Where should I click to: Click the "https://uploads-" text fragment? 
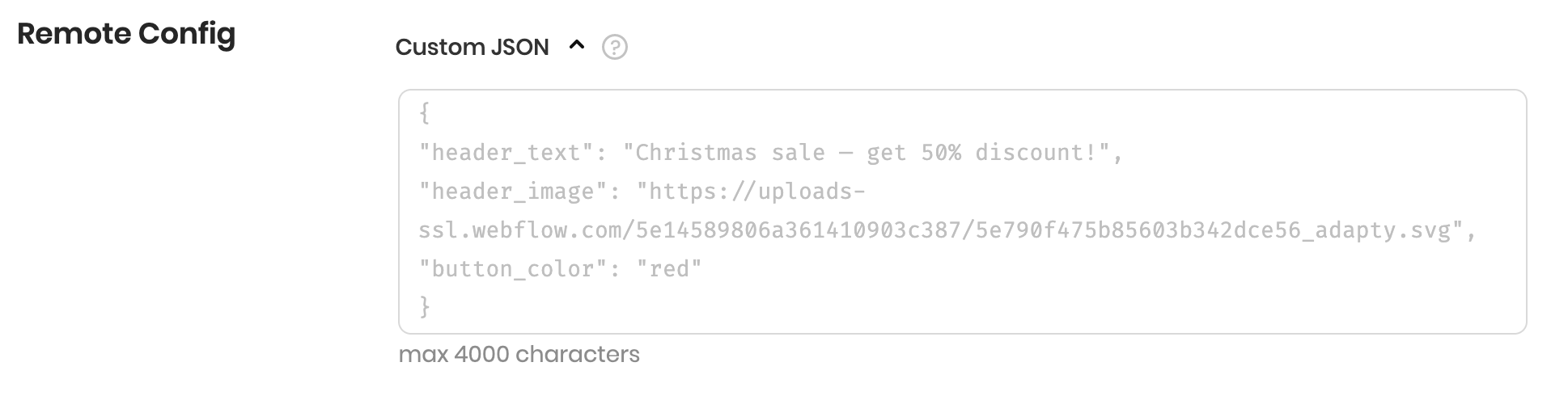(751, 192)
